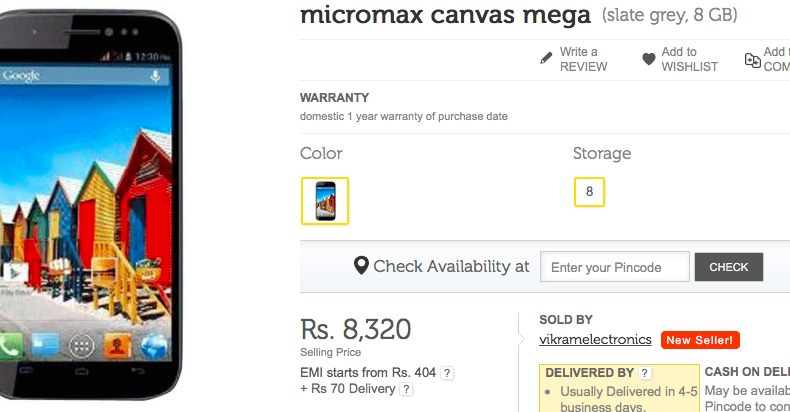This screenshot has width=790, height=412.
Task: Click the Add to WISHLIST link
Action: point(689,59)
